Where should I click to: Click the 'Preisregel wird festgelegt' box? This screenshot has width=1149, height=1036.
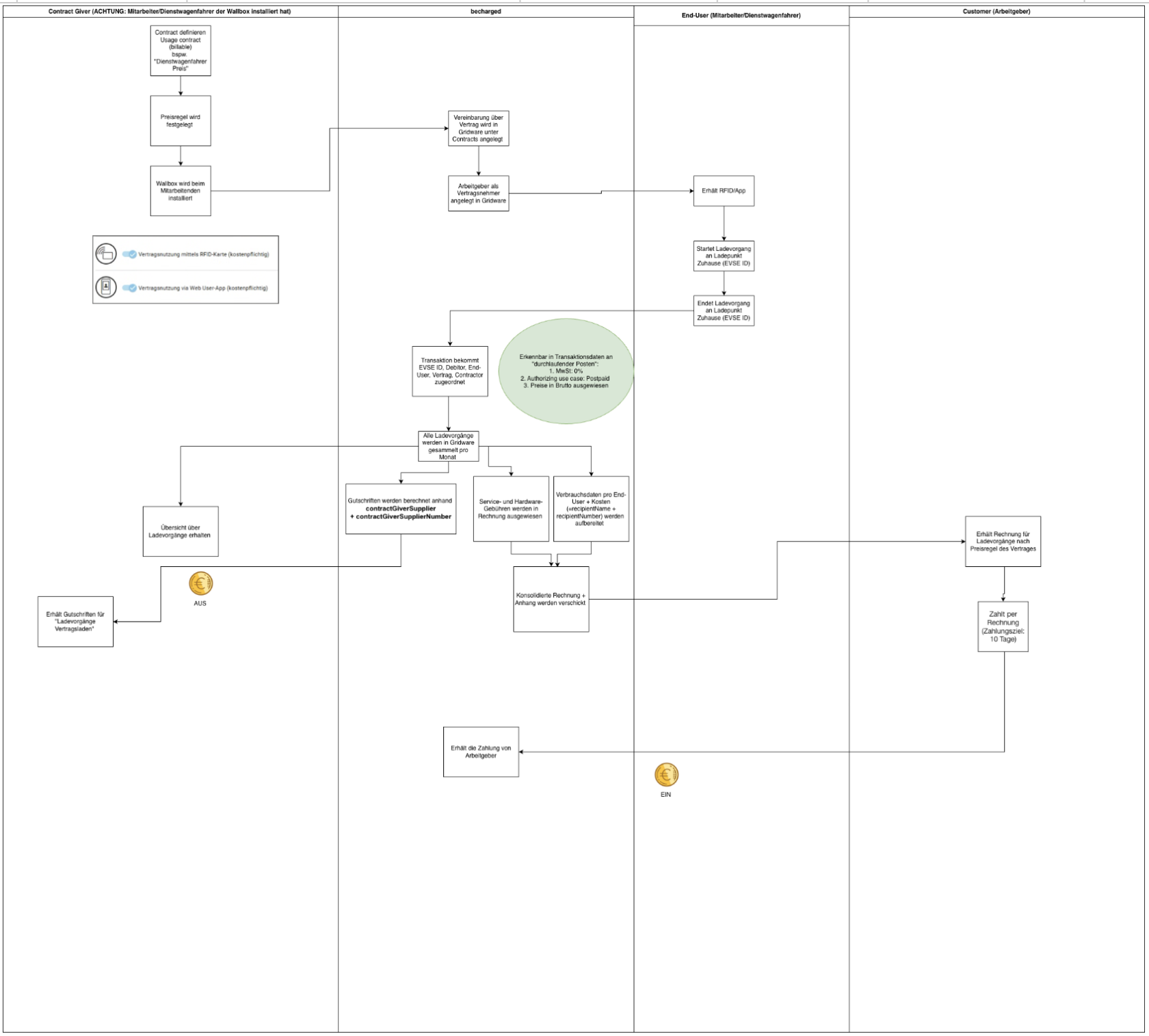tap(181, 121)
